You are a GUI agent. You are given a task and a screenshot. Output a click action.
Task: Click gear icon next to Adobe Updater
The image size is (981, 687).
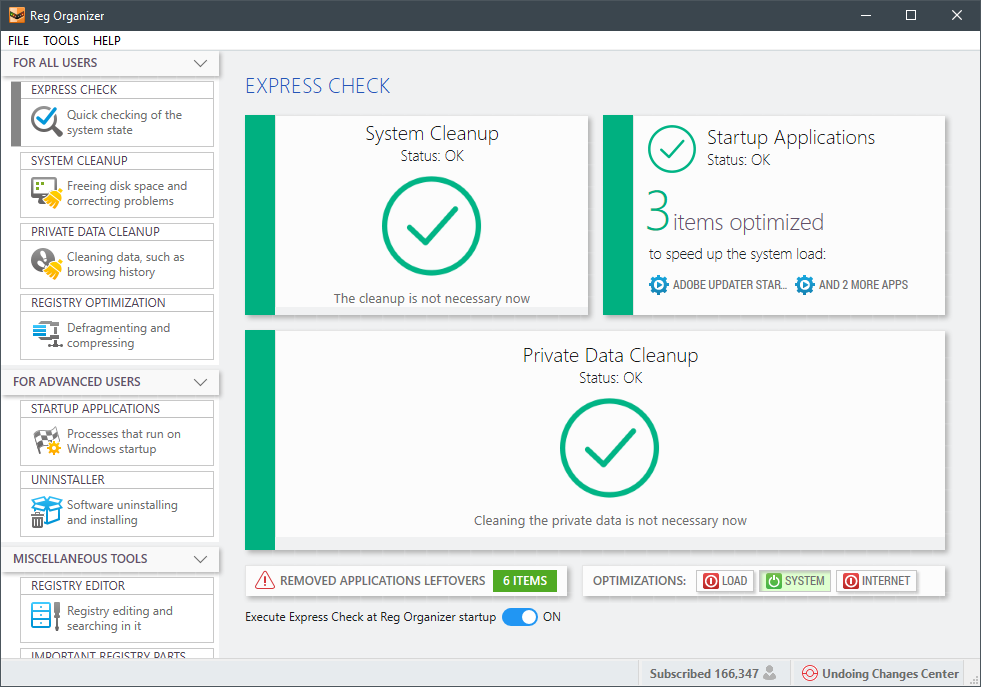pos(658,285)
